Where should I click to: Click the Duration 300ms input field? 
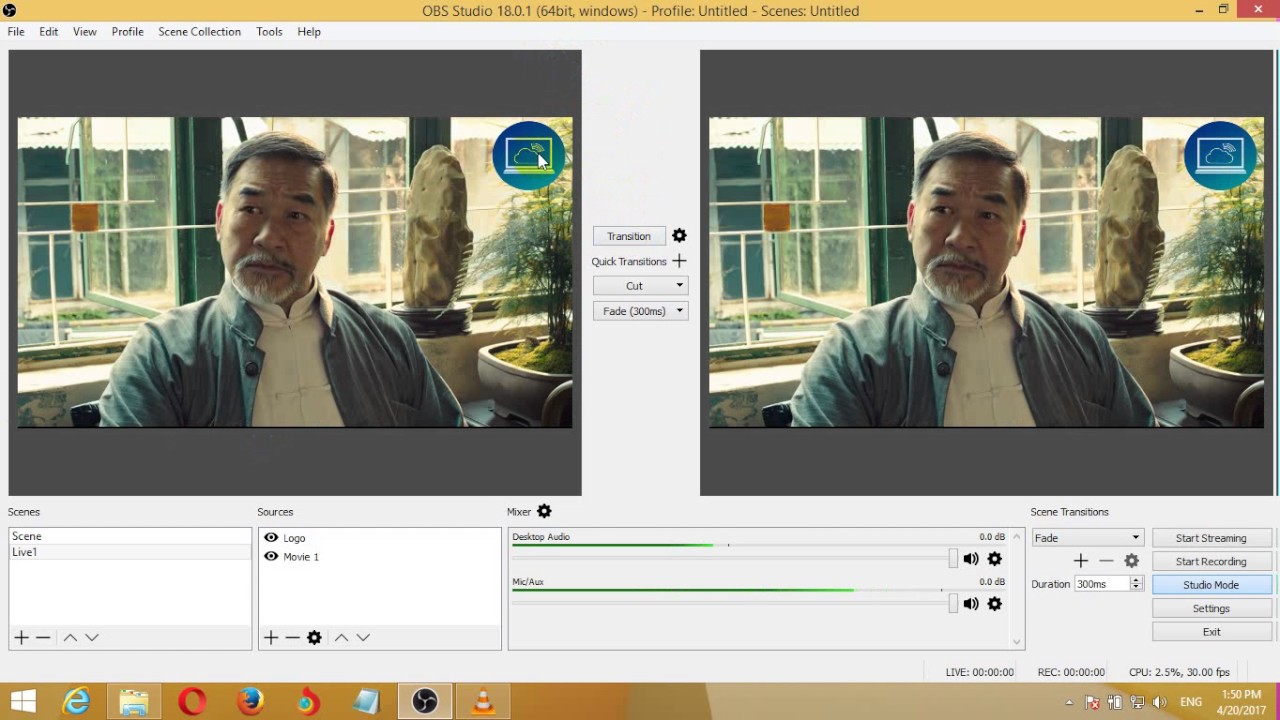(1102, 584)
